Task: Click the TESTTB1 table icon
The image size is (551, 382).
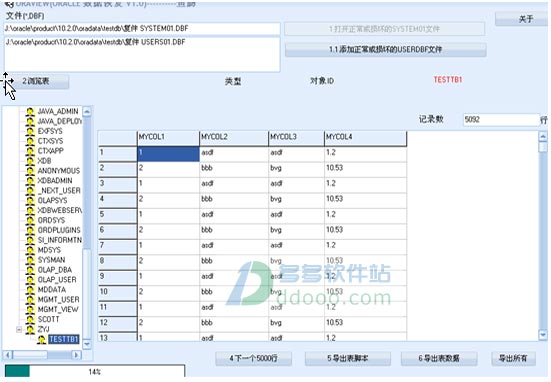Action: pos(41,339)
